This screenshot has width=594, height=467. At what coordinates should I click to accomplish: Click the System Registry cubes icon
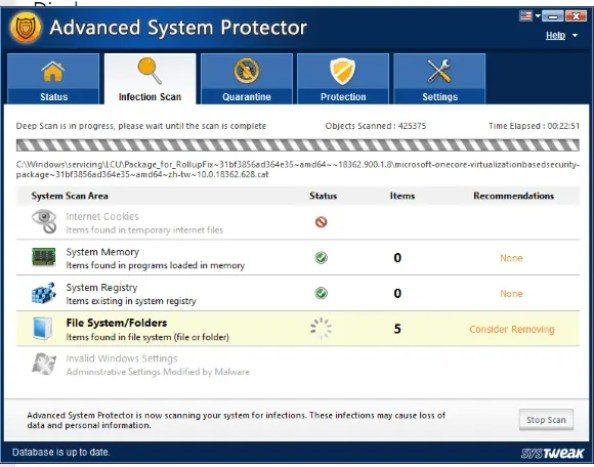coord(44,293)
